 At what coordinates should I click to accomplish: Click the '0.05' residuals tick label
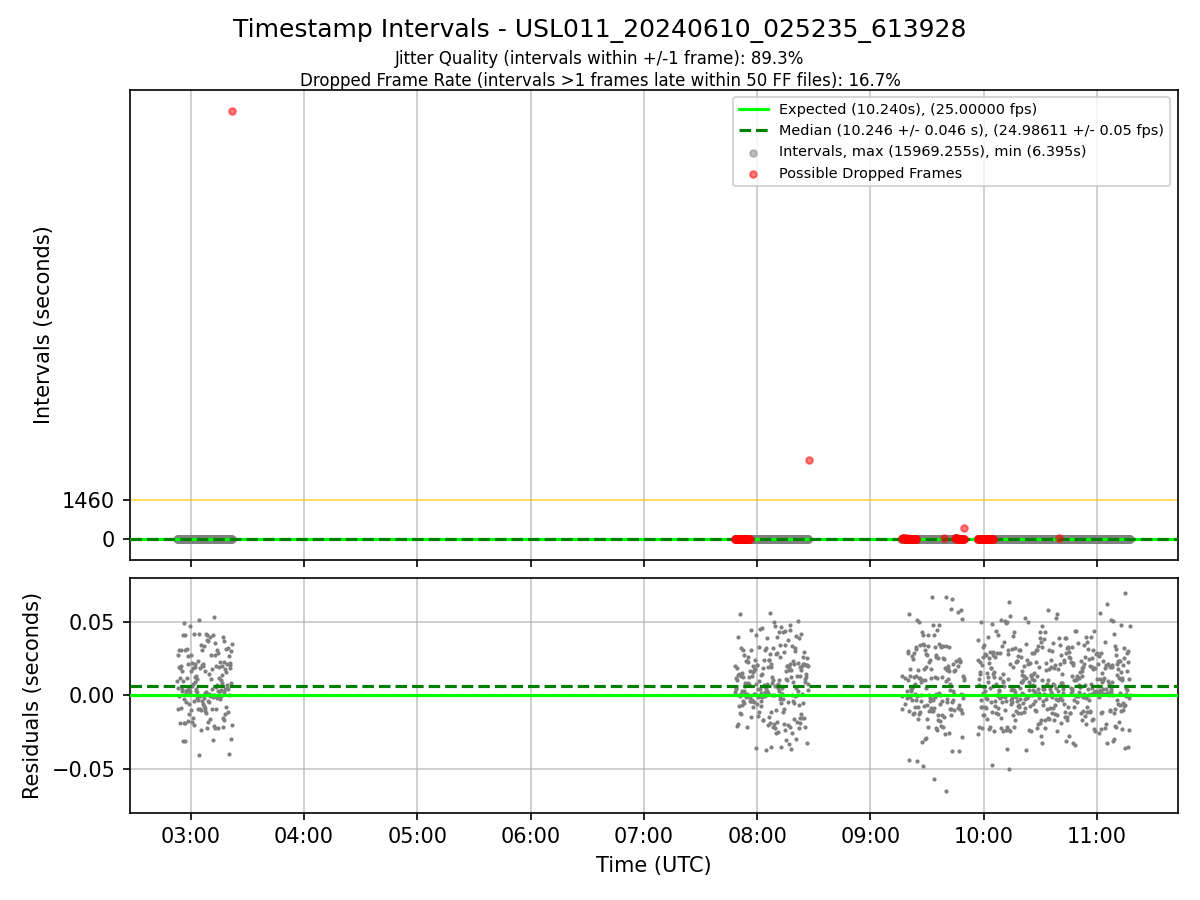92,622
